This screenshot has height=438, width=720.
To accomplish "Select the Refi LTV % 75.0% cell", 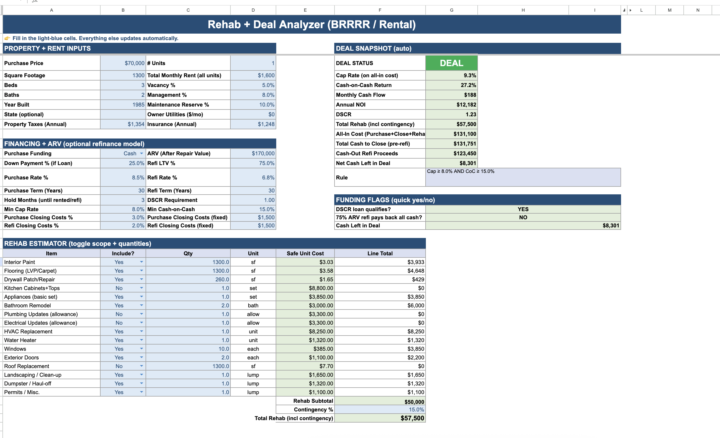I will 253,163.
